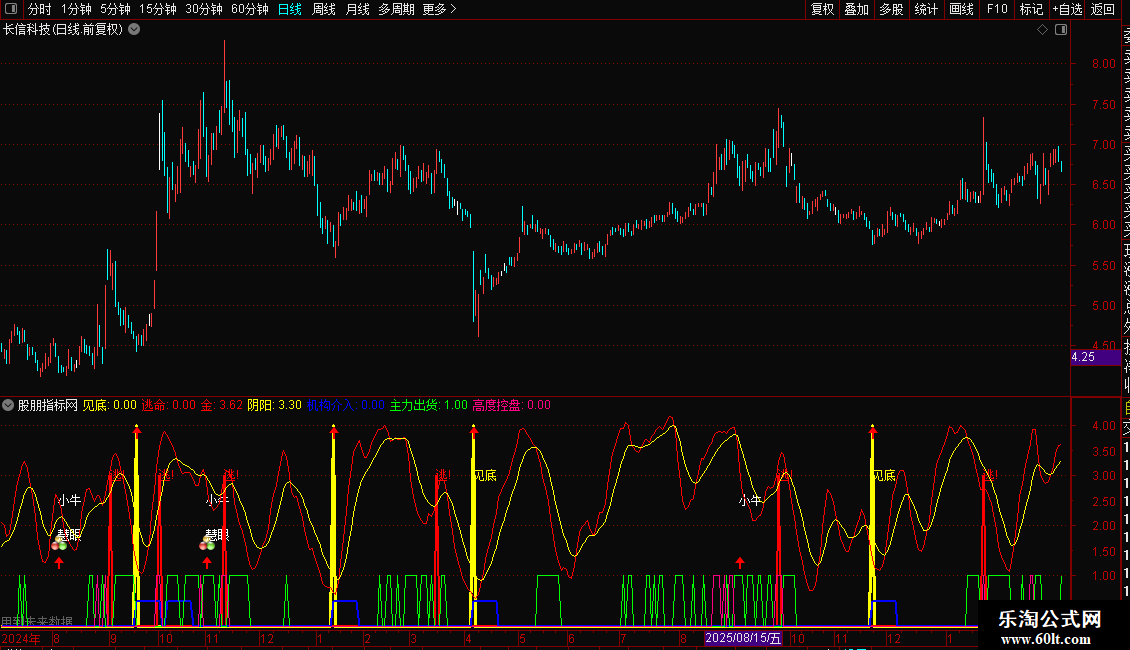Toggle the left sidebar panel icon
The height and width of the screenshot is (650, 1130).
[11, 9]
